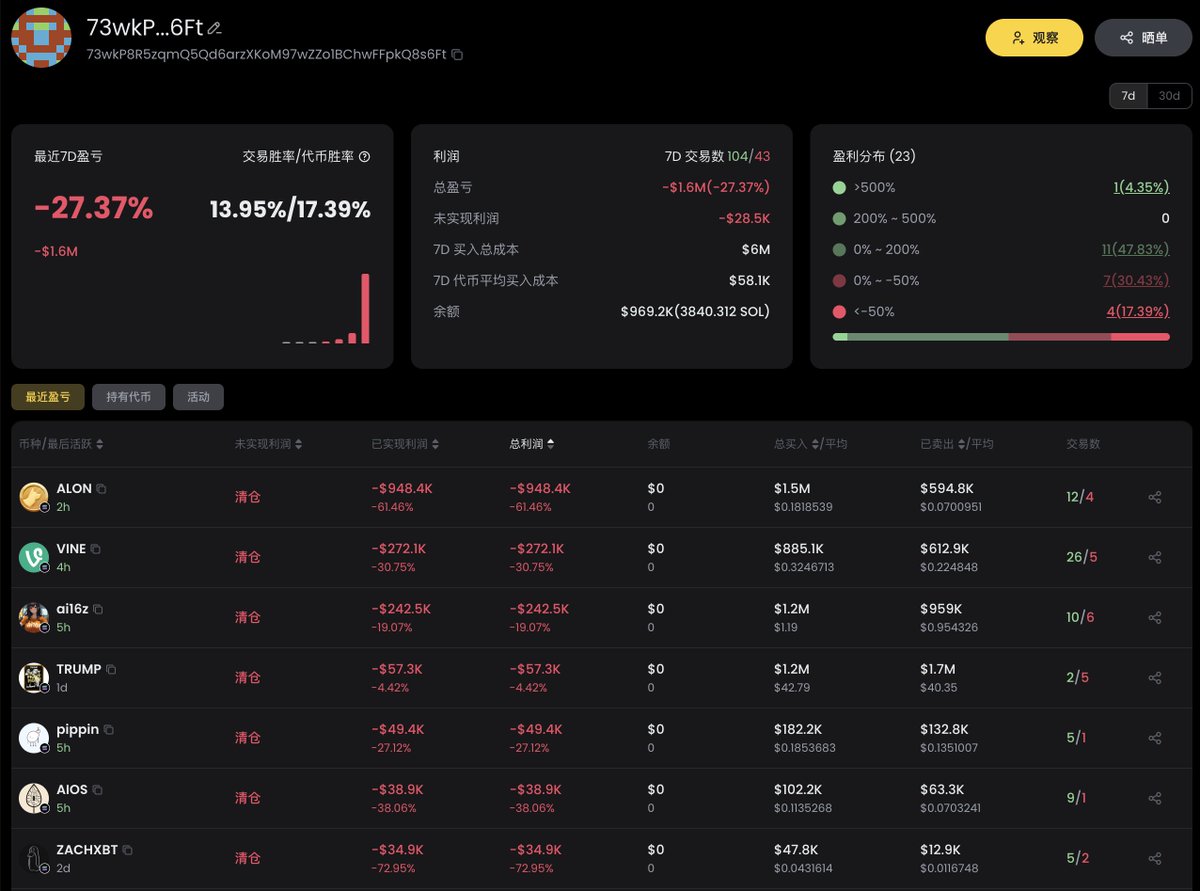Open the >500% profit distribution link
Screen dimensions: 1200x891
[1141, 187]
